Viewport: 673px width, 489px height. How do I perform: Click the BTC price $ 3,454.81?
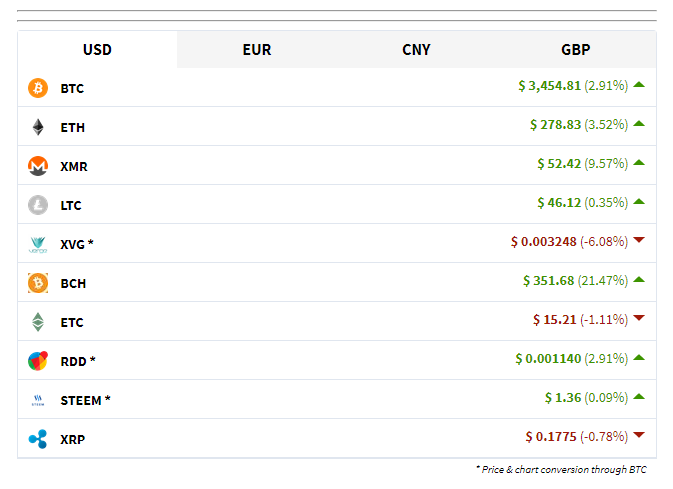point(549,86)
